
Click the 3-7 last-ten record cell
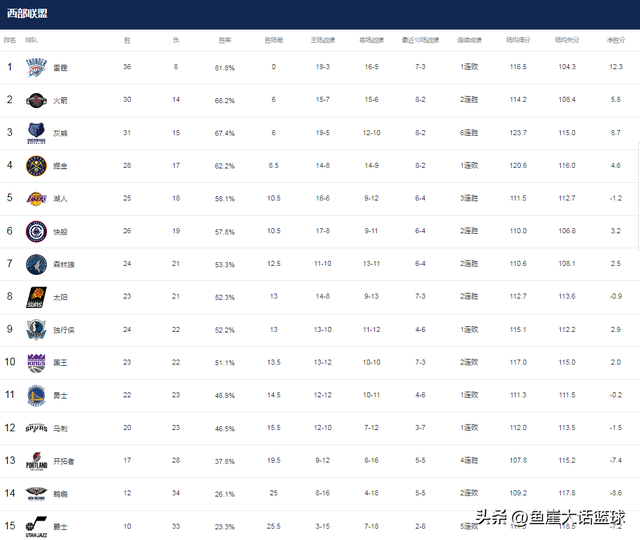(420, 428)
